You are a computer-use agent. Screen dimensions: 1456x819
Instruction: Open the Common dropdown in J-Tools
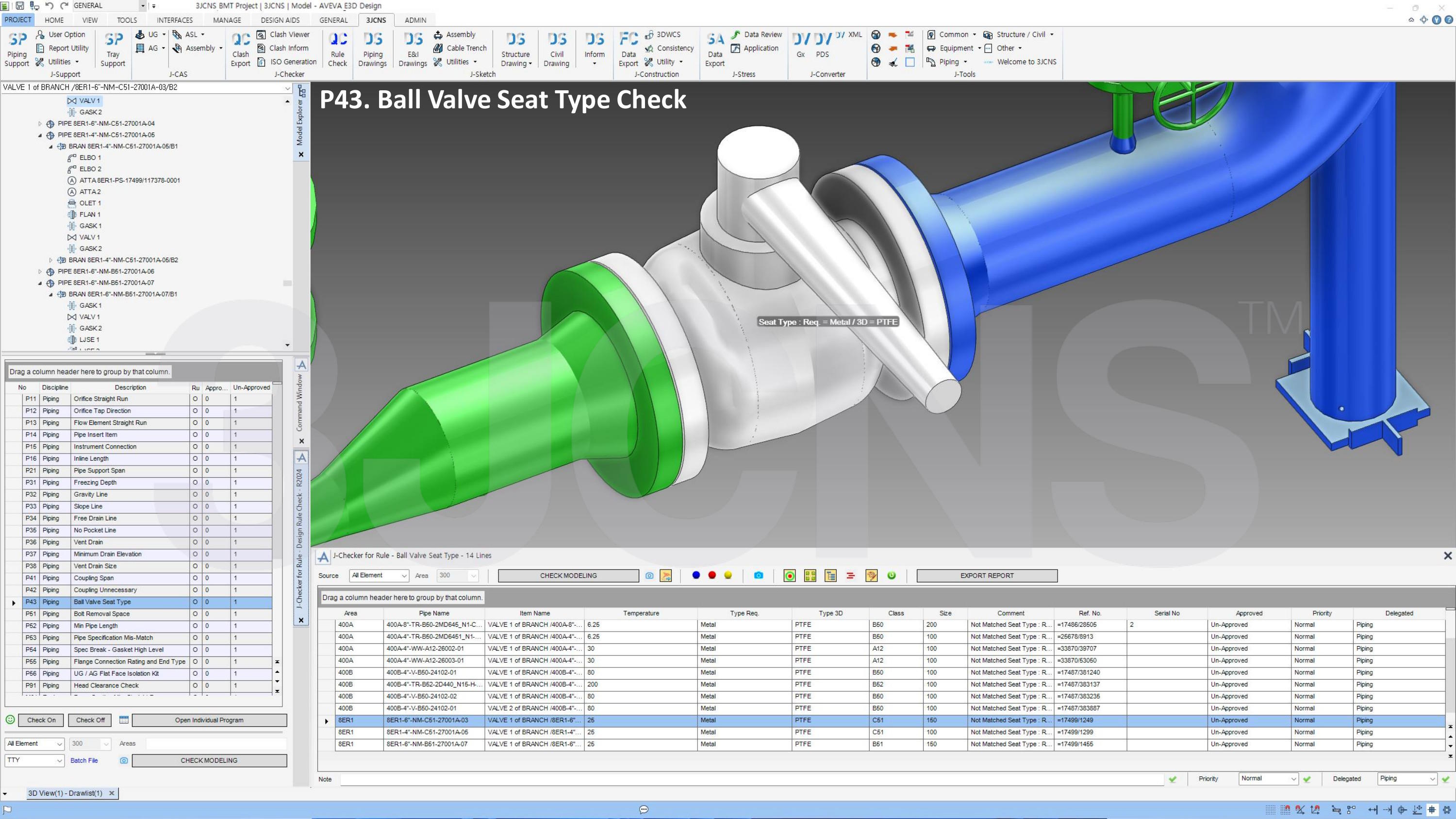pos(952,34)
